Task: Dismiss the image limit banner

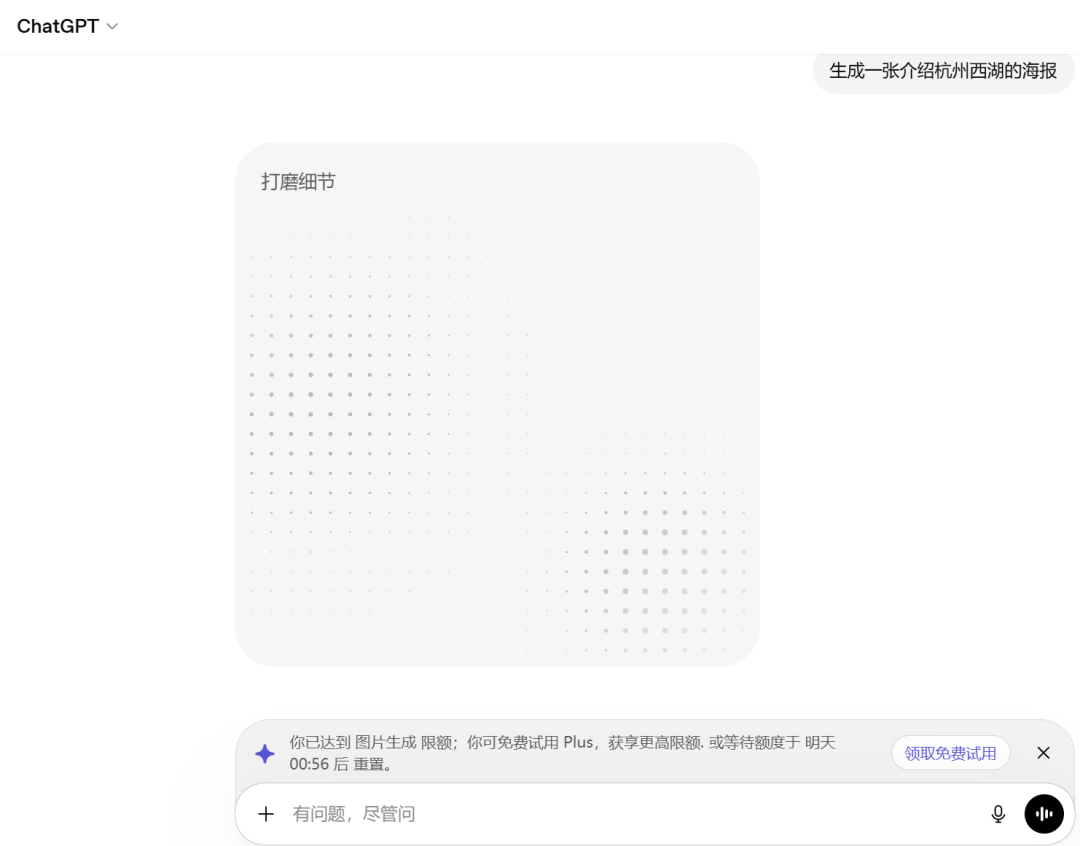Action: click(x=1043, y=753)
